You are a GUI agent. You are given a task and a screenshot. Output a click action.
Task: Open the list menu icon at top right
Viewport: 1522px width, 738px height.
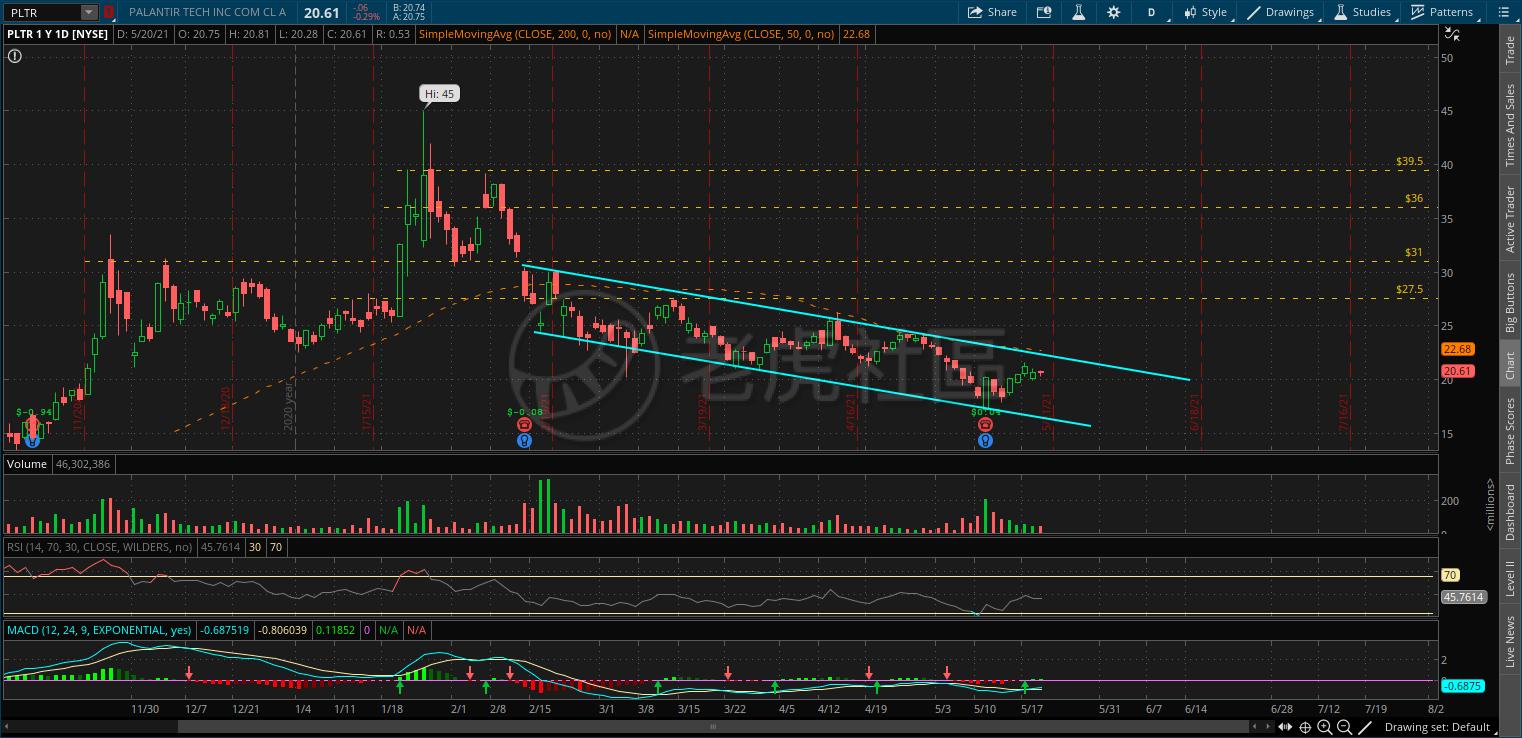coord(1503,12)
